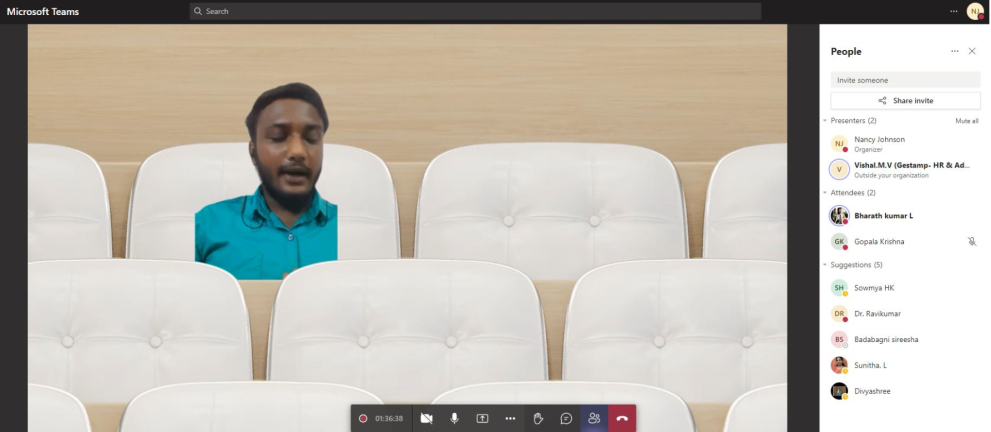Select Nancy Johnson in presenters
This screenshot has width=991, height=432.
click(x=905, y=144)
